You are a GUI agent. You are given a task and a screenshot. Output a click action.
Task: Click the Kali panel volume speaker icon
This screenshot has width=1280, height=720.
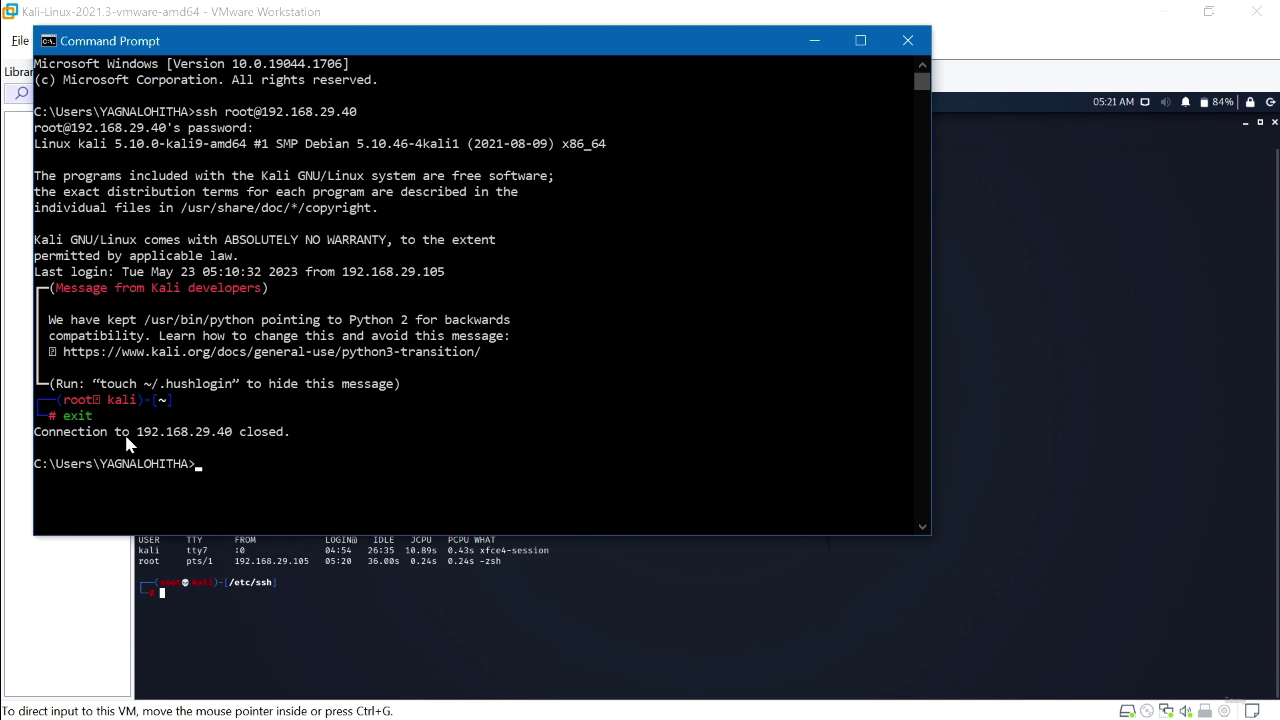1165,102
